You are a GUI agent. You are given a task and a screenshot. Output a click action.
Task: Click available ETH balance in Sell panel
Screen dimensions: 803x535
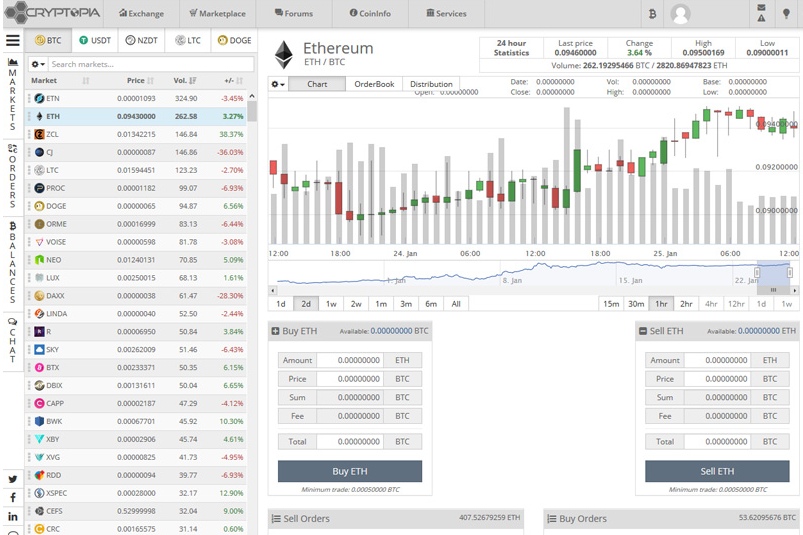pyautogui.click(x=767, y=331)
